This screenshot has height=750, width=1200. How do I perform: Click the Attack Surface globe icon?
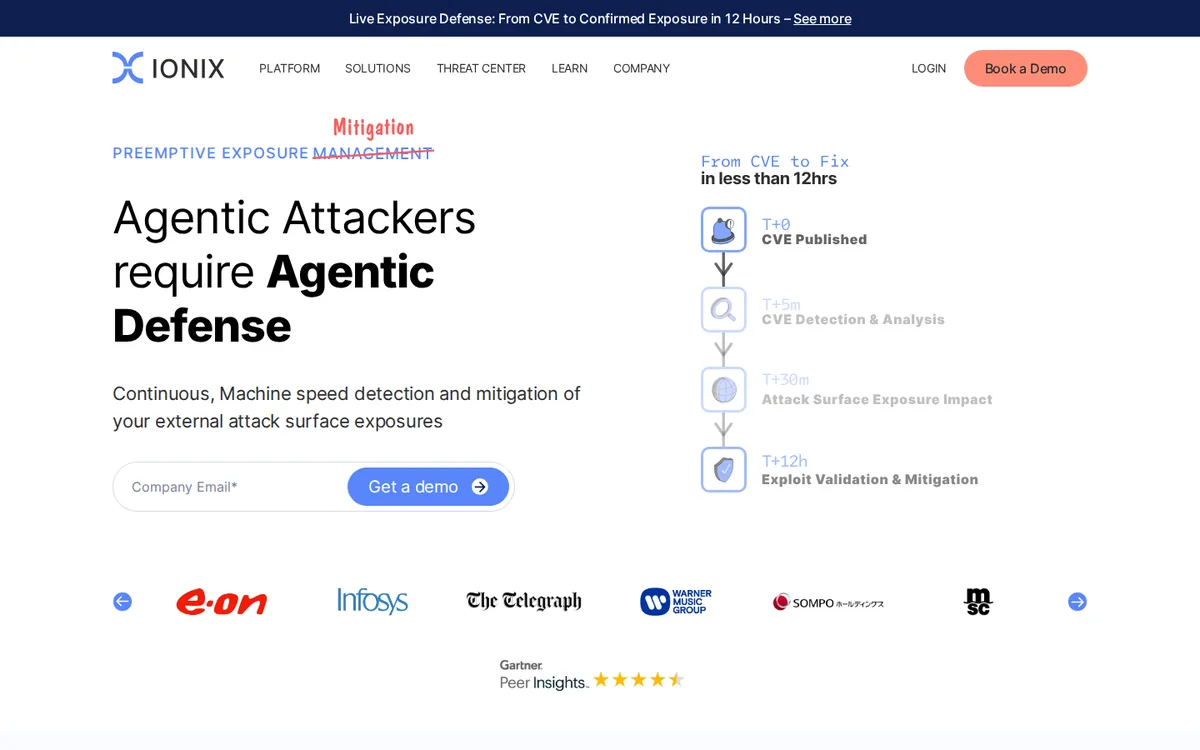pos(723,390)
